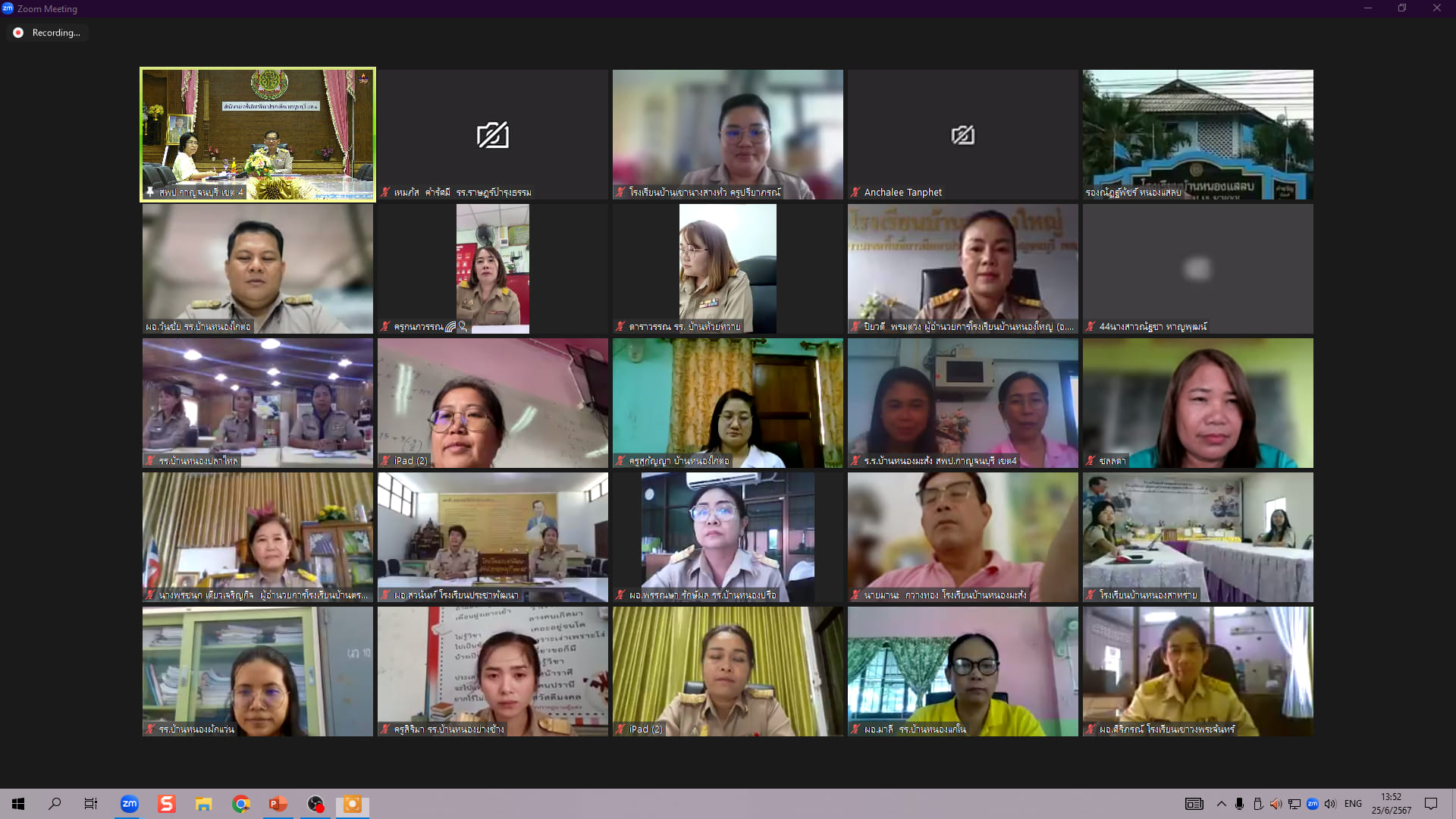Switch to OBS Studio in the taskbar

[315, 804]
